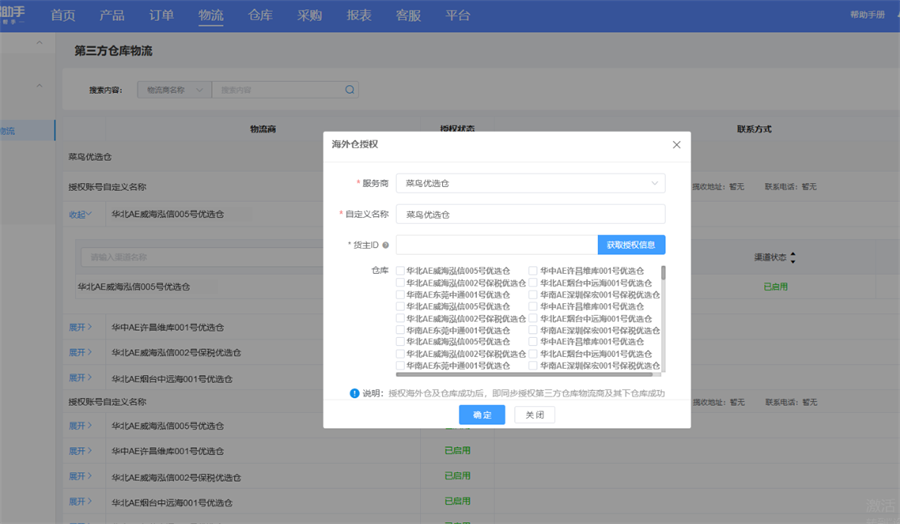This screenshot has height=524, width=900.
Task: Click the sort arrows beside 渠道状态
Action: coord(793,258)
